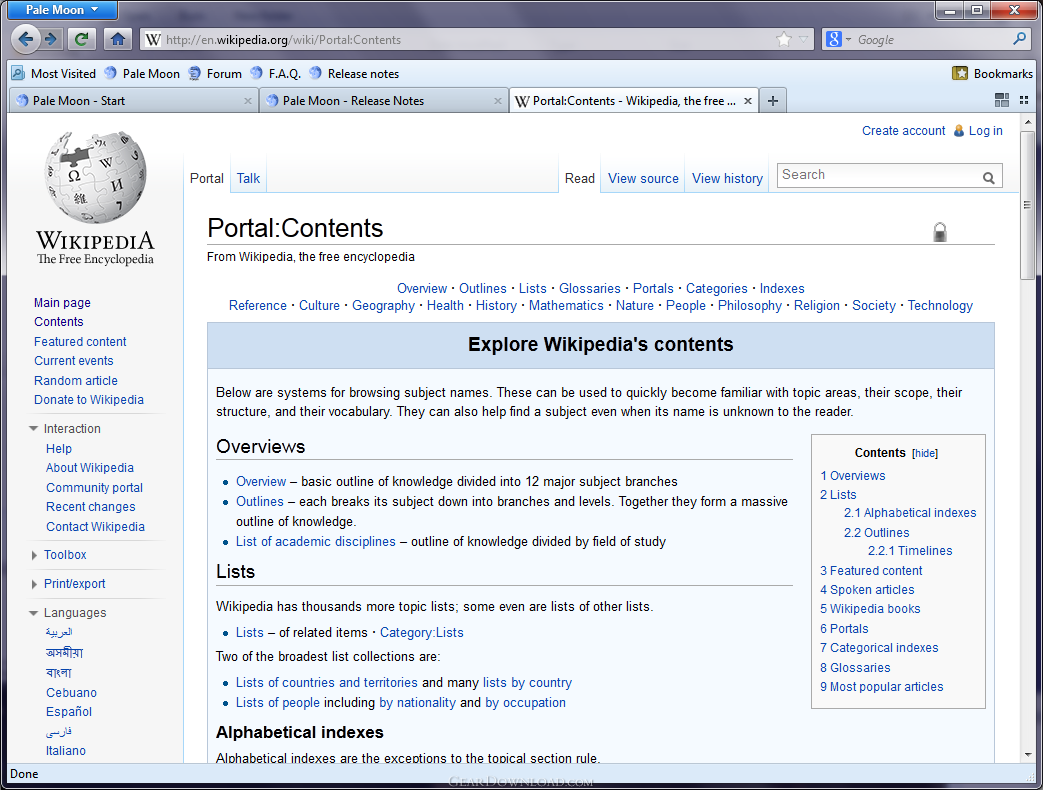
Task: Expand the Print/export sidebar section
Action: [x=34, y=584]
